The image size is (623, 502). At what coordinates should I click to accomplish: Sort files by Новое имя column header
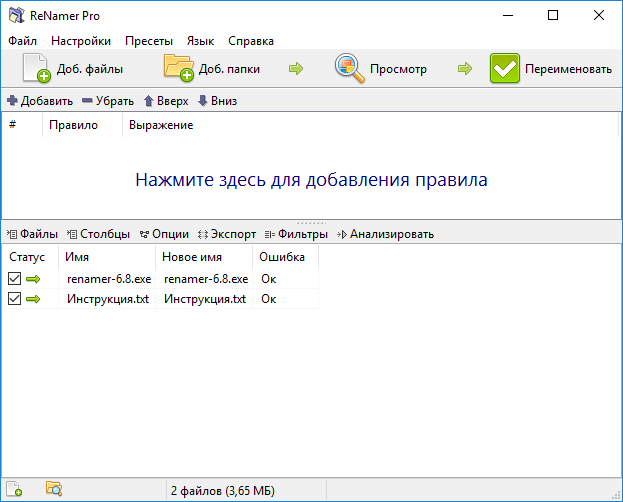(191, 257)
